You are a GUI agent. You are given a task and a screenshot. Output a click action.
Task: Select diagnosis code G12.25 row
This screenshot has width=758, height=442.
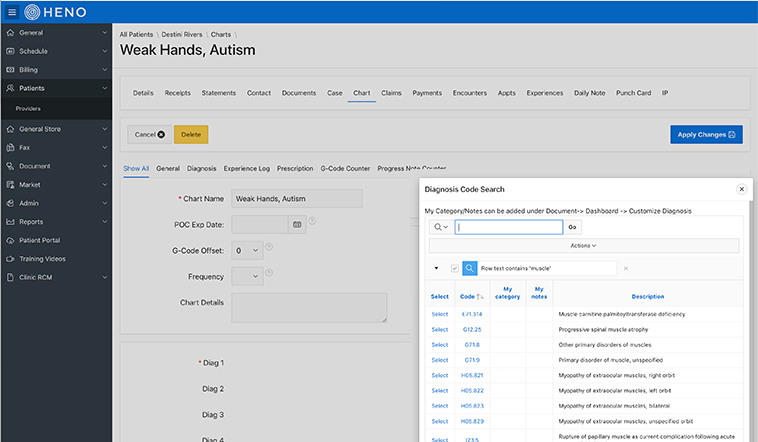(439, 329)
